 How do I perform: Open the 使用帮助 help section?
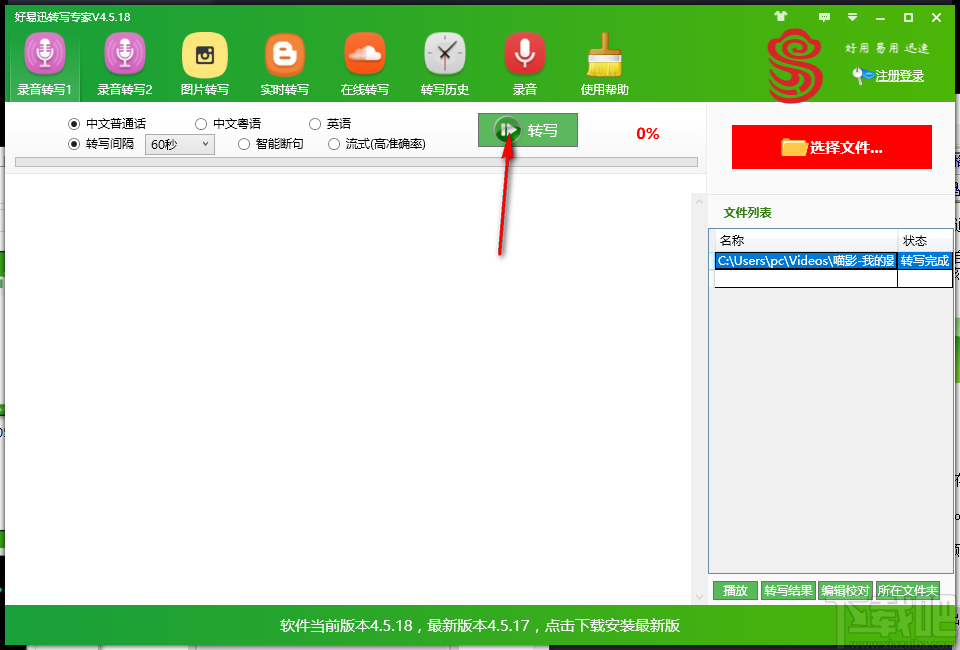click(x=604, y=62)
